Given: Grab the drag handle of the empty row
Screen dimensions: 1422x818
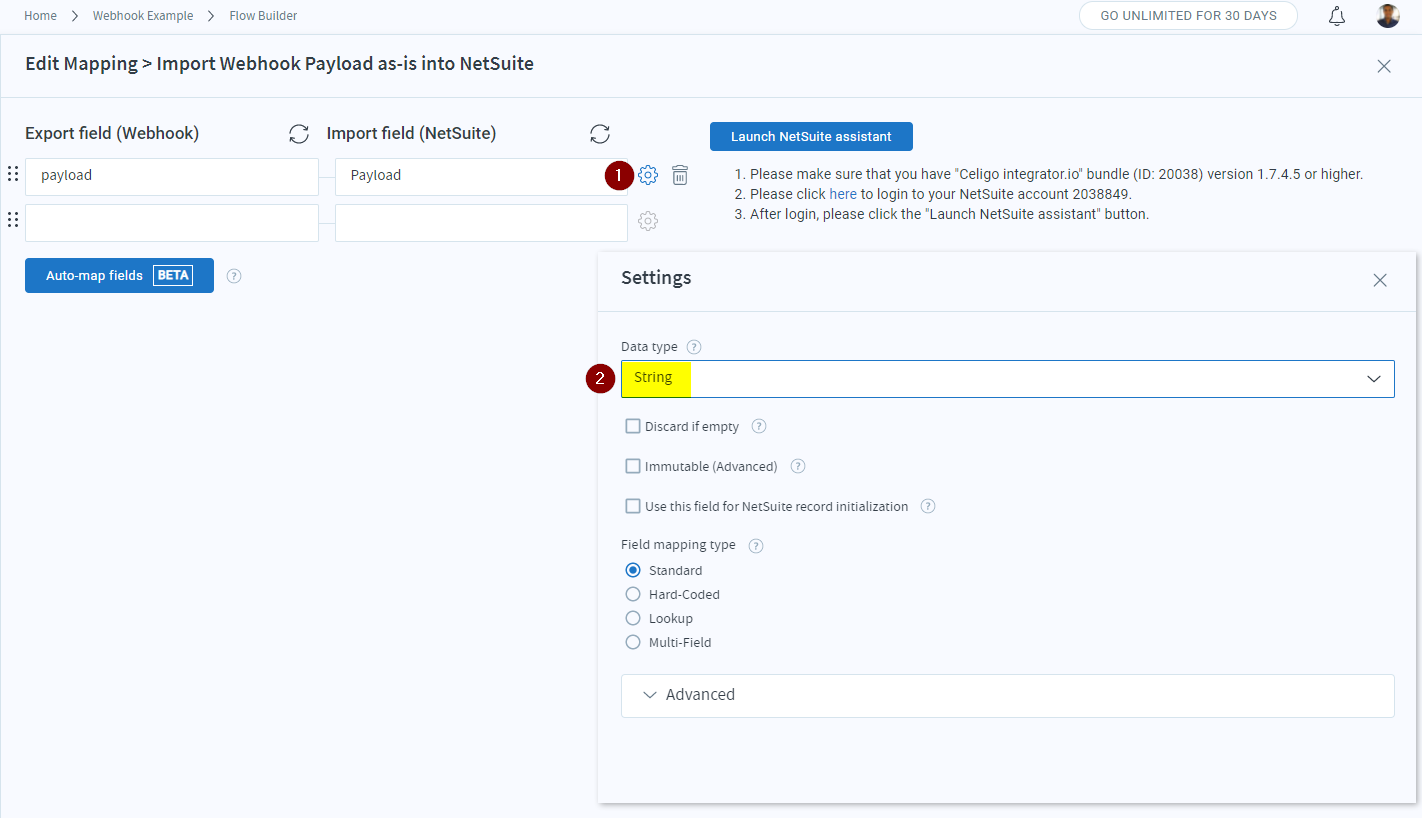Looking at the screenshot, I should 13,220.
